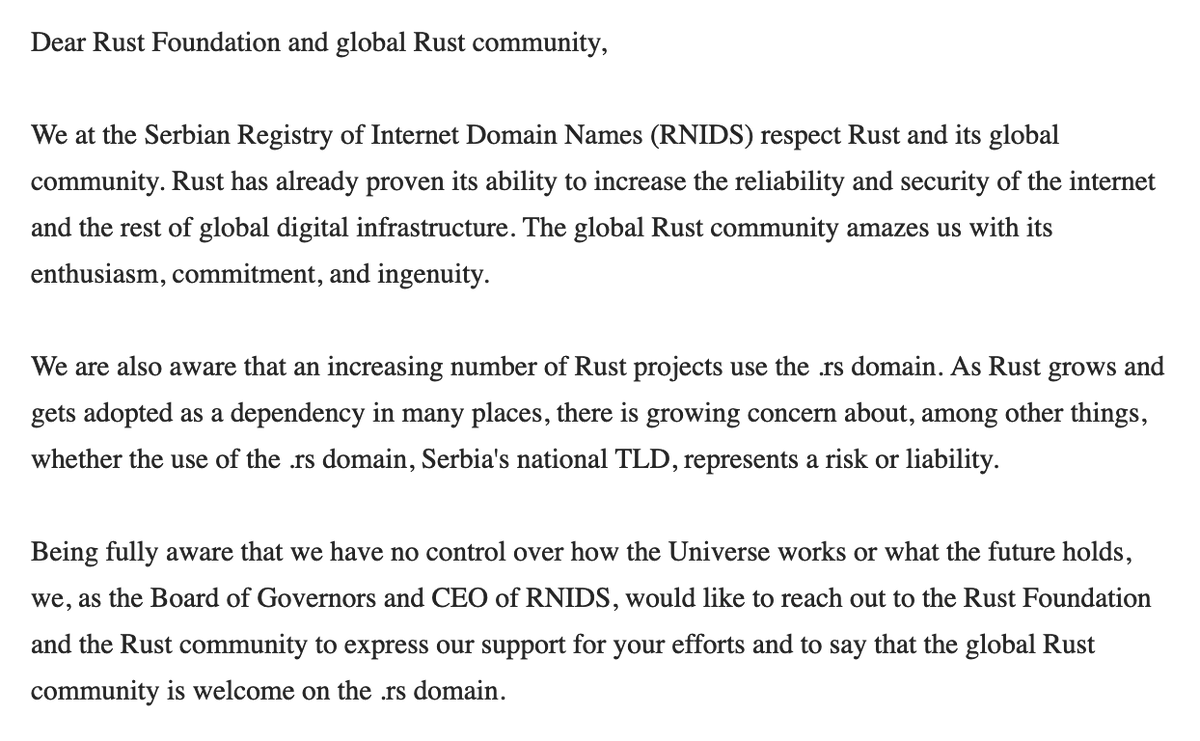The width and height of the screenshot is (1200, 741).
Task: Click the line beginning "We at the Serbian Registry"
Action: pyautogui.click(x=545, y=136)
